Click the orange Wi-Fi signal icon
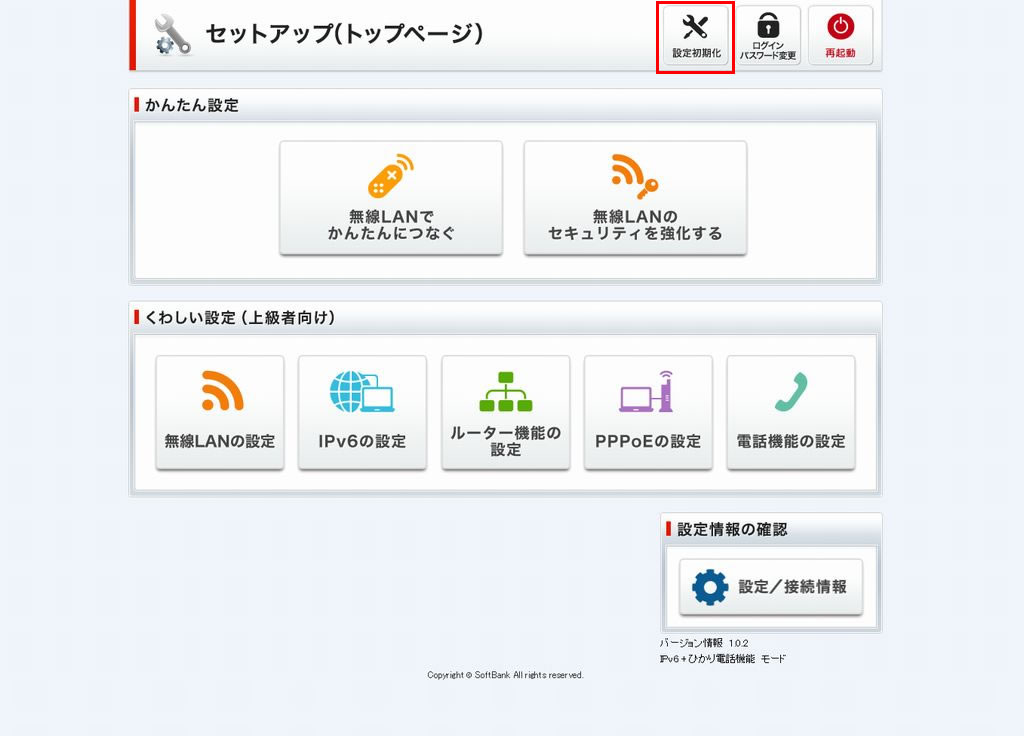This screenshot has width=1024, height=736. [x=220, y=391]
